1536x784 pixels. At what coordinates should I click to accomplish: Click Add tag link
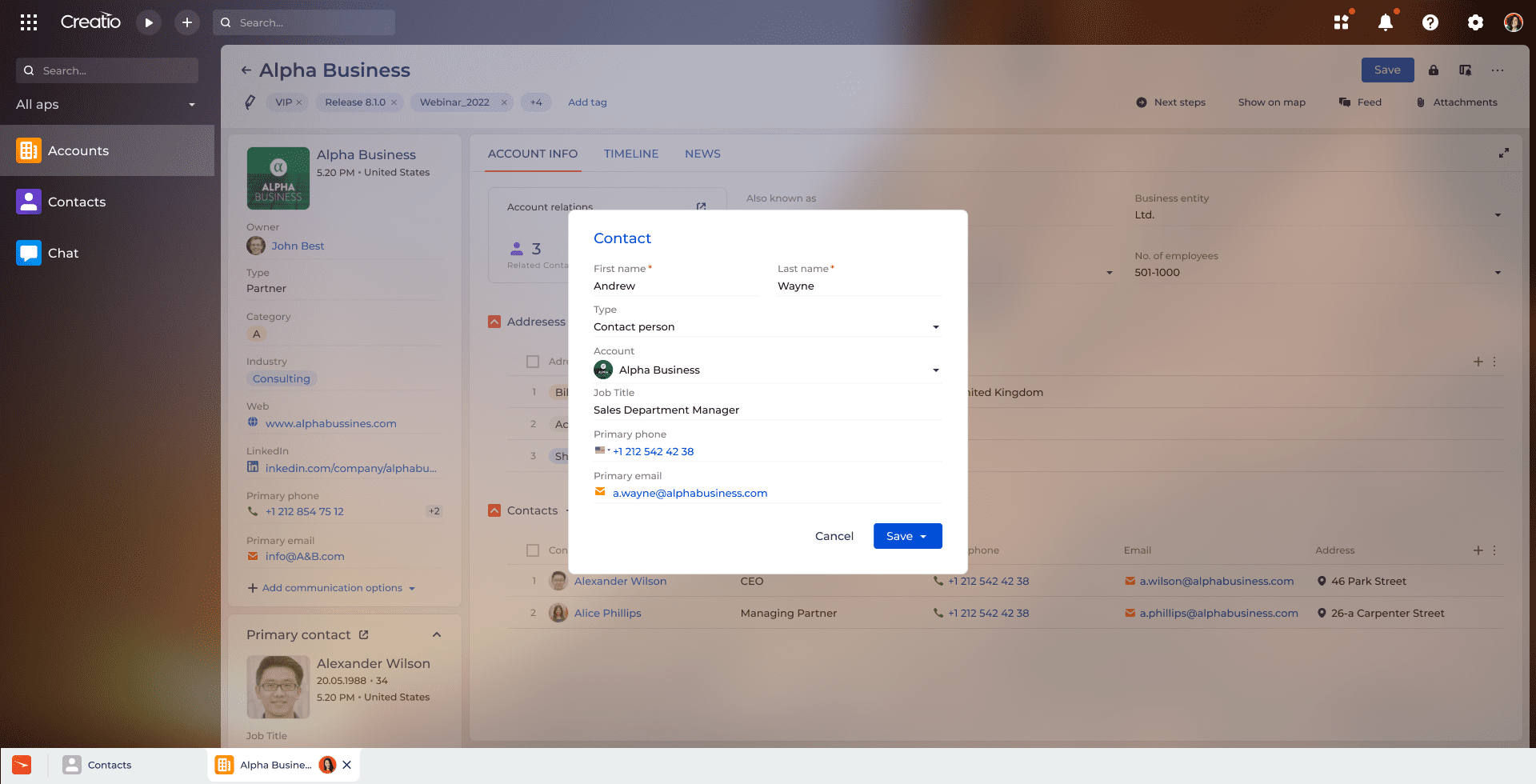(x=587, y=102)
